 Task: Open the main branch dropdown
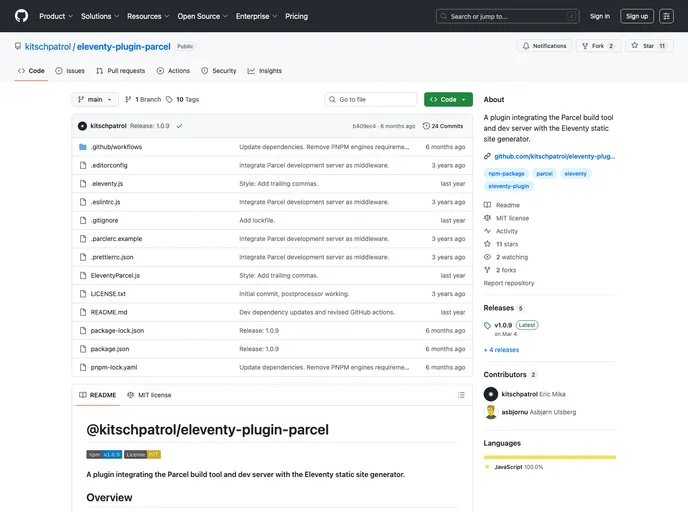click(x=95, y=100)
